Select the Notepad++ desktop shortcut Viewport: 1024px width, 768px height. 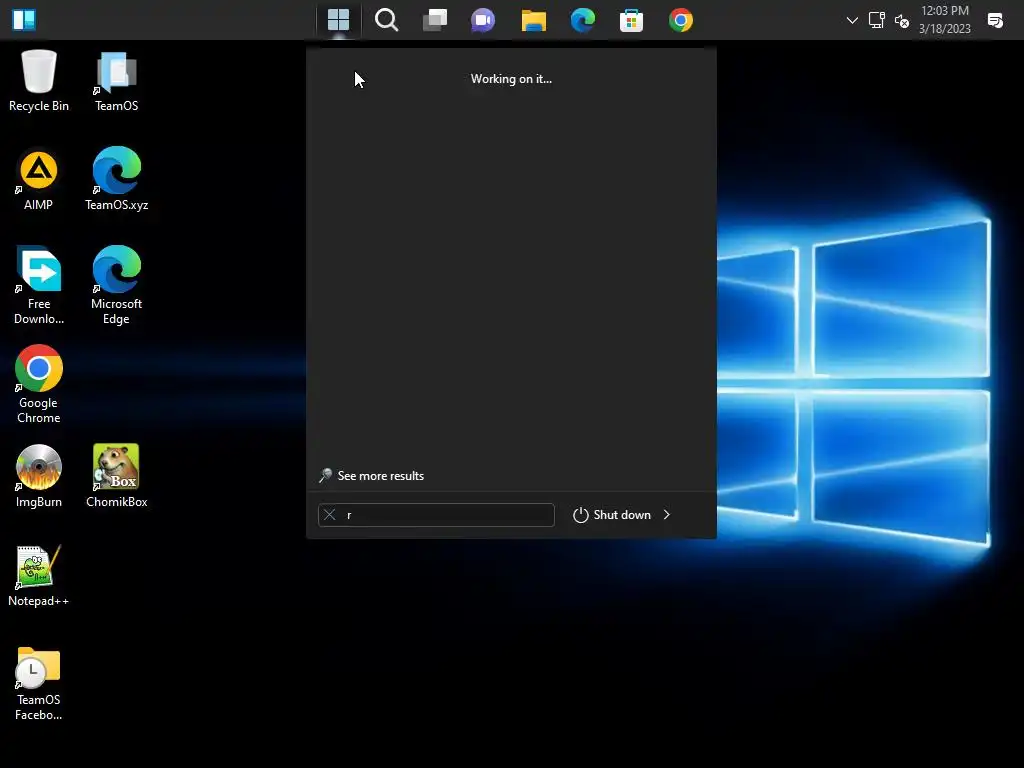[x=39, y=575]
